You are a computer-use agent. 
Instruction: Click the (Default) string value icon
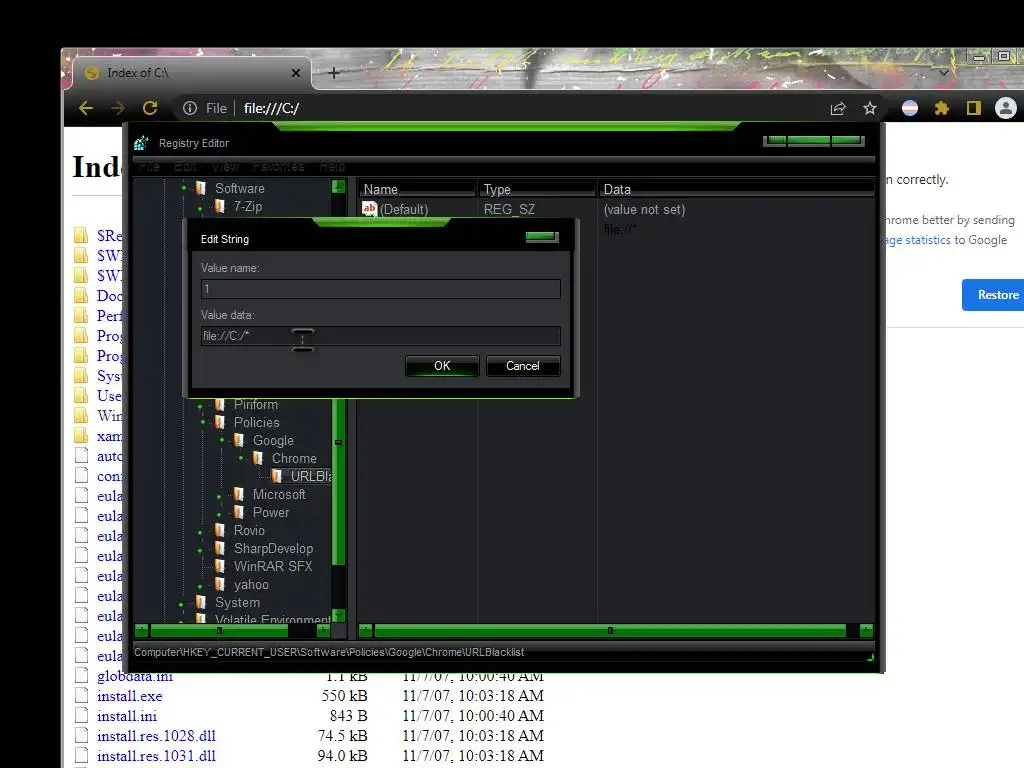(x=370, y=209)
